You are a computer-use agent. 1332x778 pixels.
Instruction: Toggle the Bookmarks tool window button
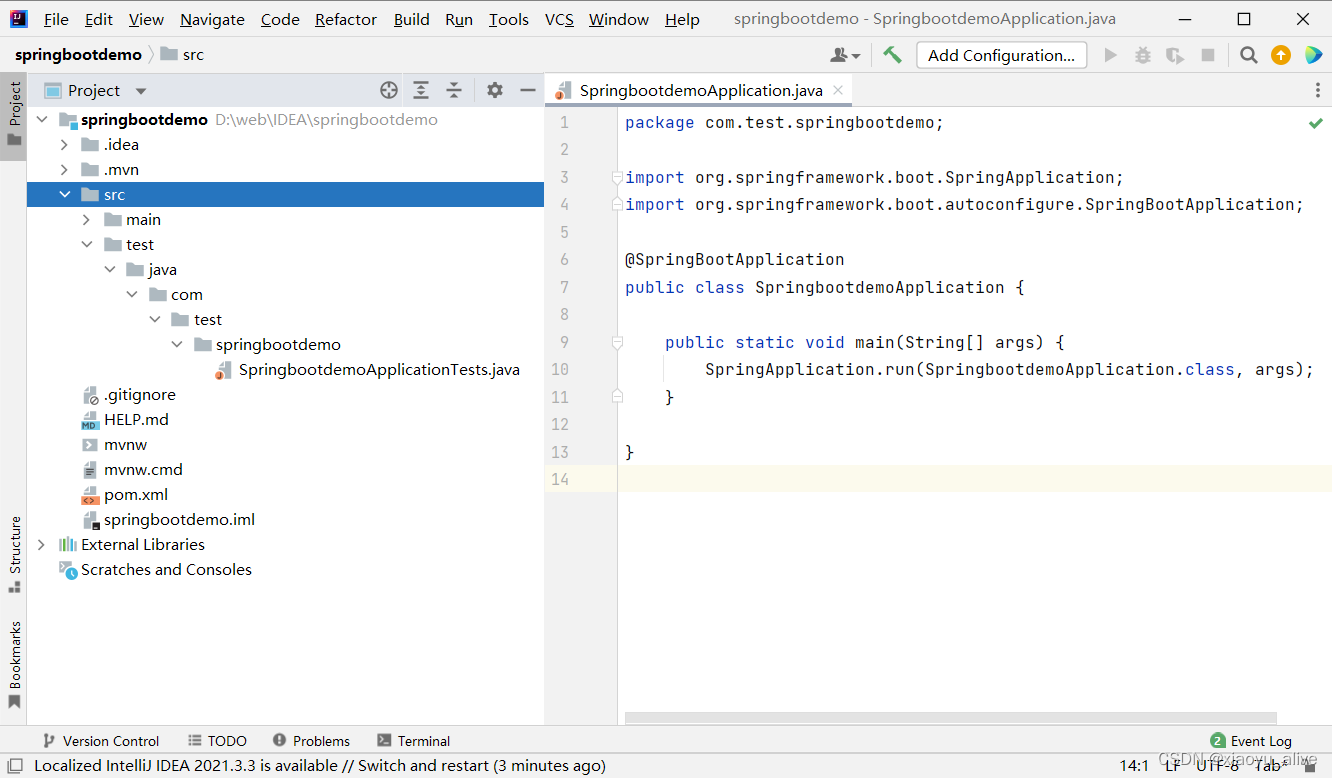14,665
